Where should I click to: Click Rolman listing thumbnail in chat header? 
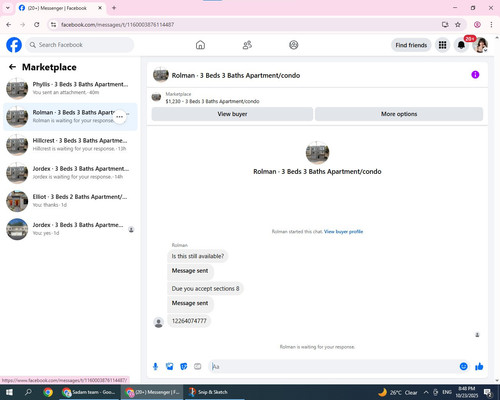[x=161, y=75]
